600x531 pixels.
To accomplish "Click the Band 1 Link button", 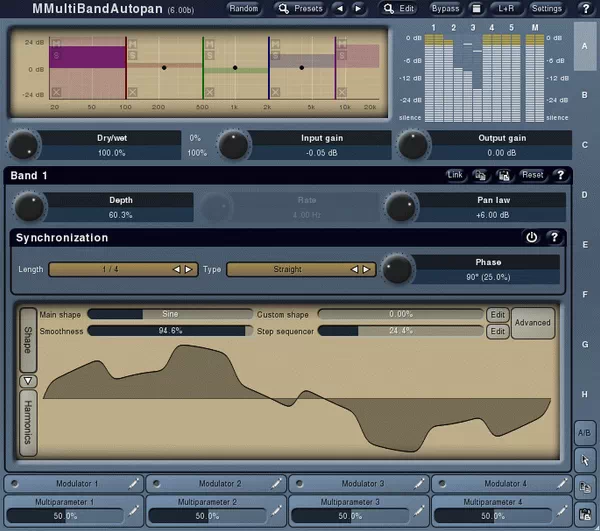I will [455, 175].
